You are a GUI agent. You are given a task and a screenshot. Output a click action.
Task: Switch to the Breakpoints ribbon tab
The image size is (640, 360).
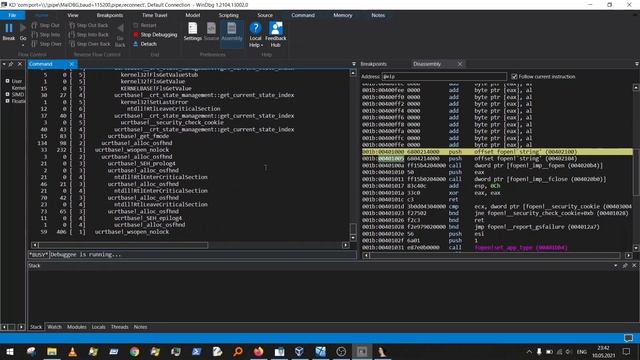click(110, 15)
